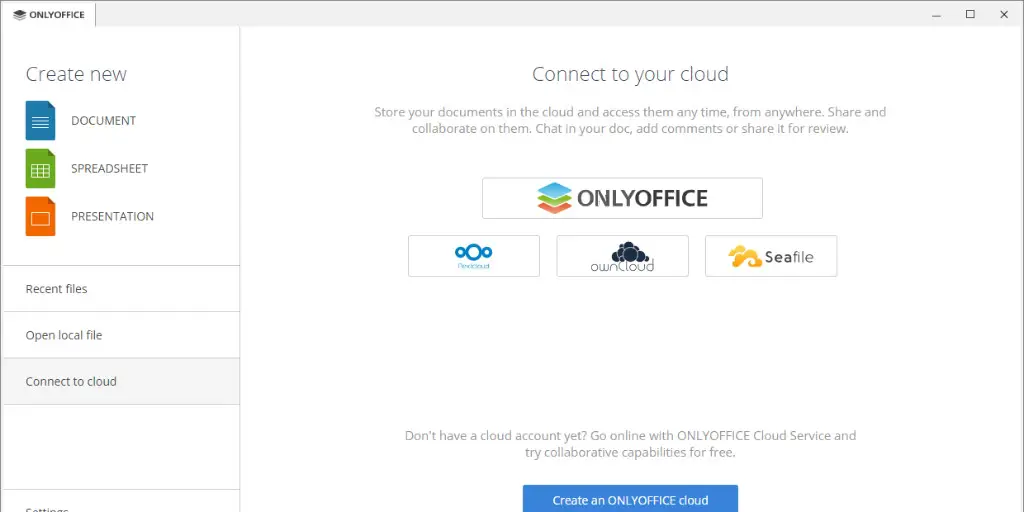
Task: Click Create an ONLYOFFICE cloud button
Action: [630, 500]
